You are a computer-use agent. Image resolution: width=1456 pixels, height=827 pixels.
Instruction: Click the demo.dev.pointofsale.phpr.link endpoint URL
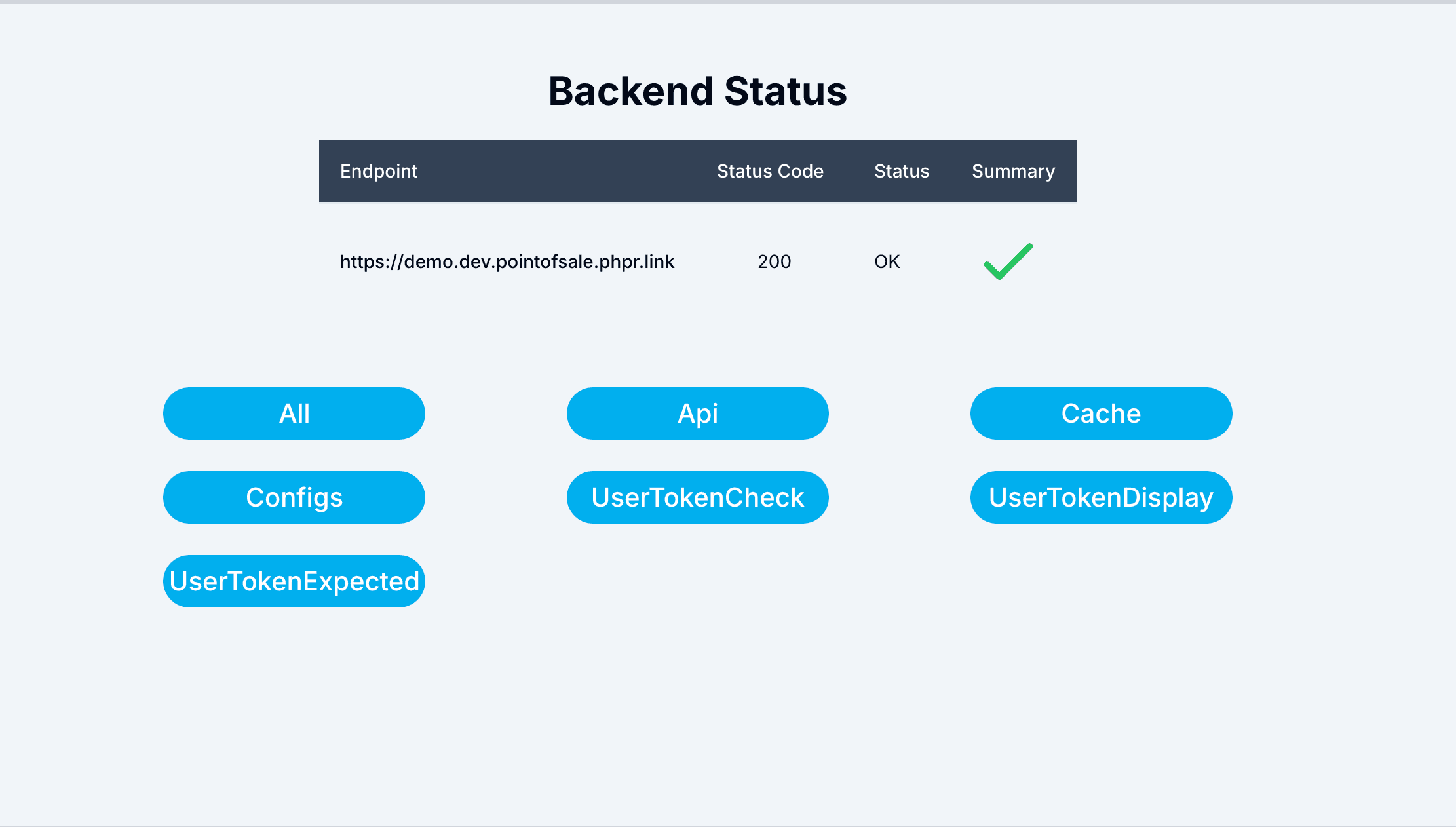pyautogui.click(x=507, y=261)
